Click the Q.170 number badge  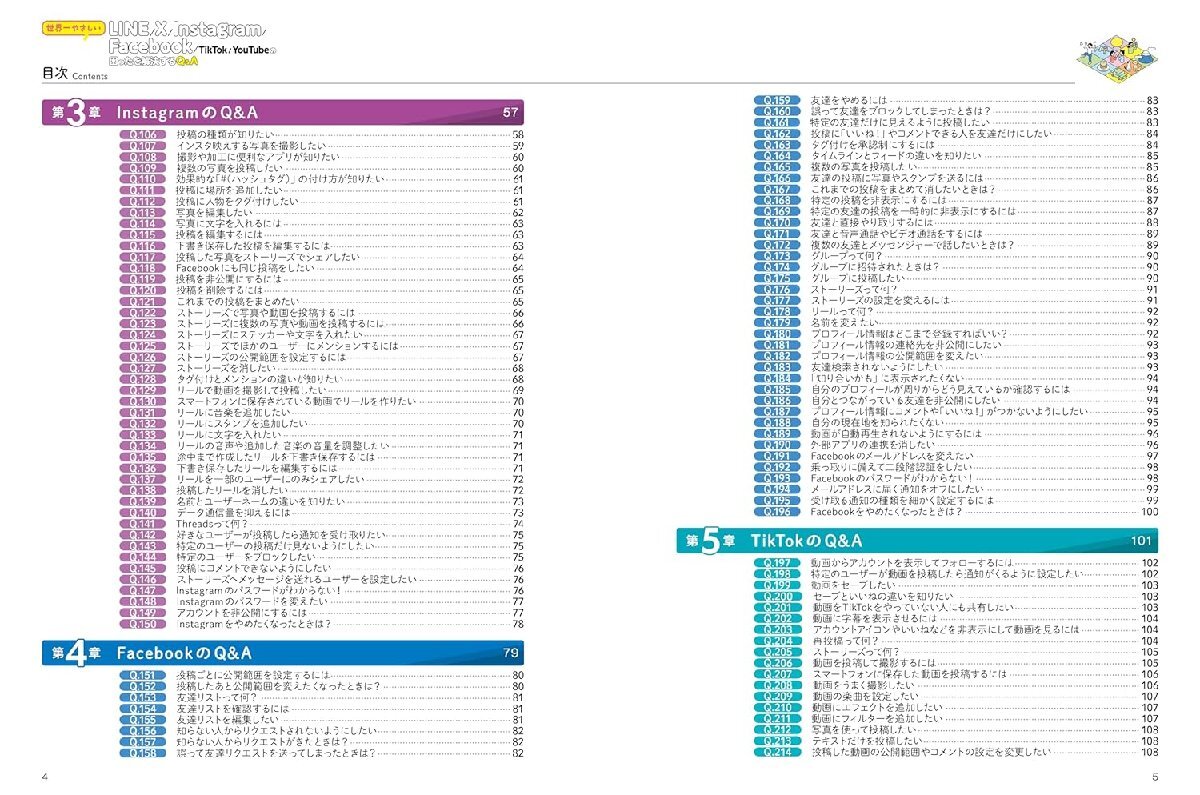click(776, 223)
